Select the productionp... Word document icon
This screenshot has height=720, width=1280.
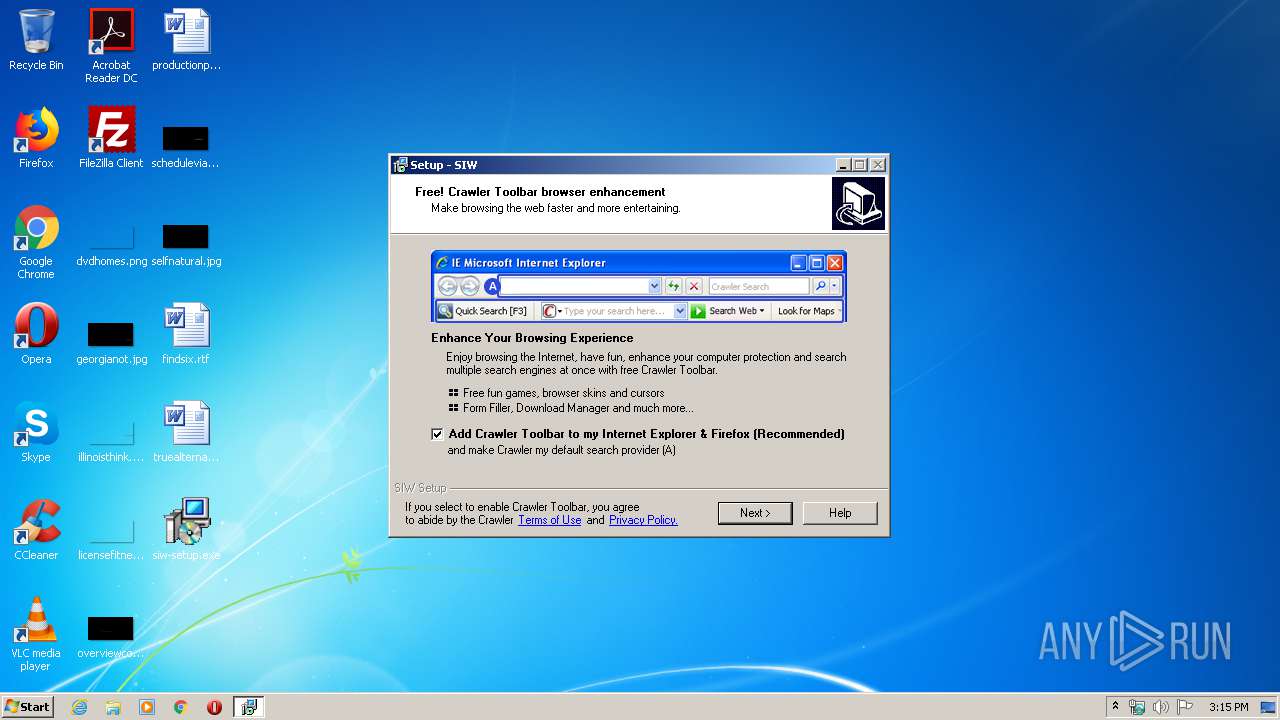(x=186, y=40)
